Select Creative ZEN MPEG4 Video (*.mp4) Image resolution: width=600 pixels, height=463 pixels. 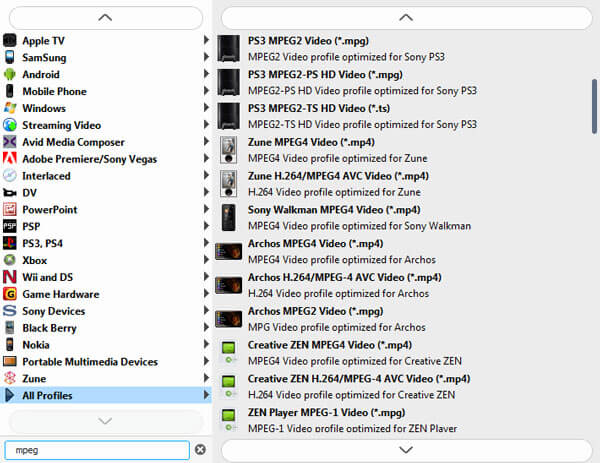[402, 352]
